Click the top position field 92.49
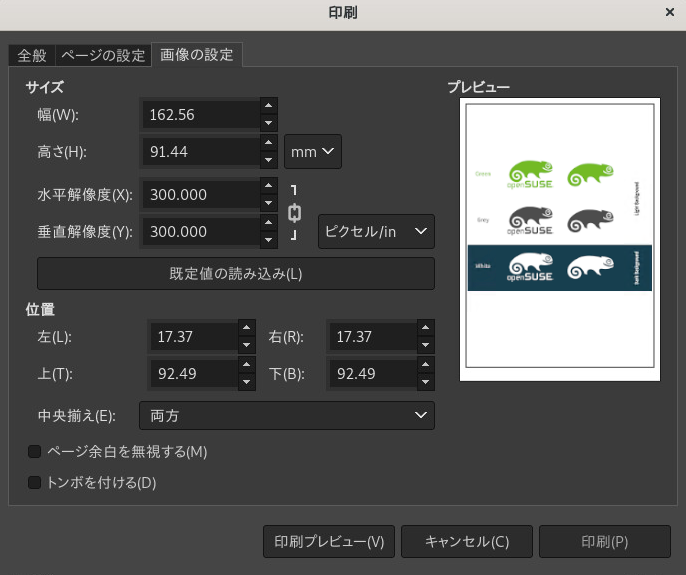 194,374
